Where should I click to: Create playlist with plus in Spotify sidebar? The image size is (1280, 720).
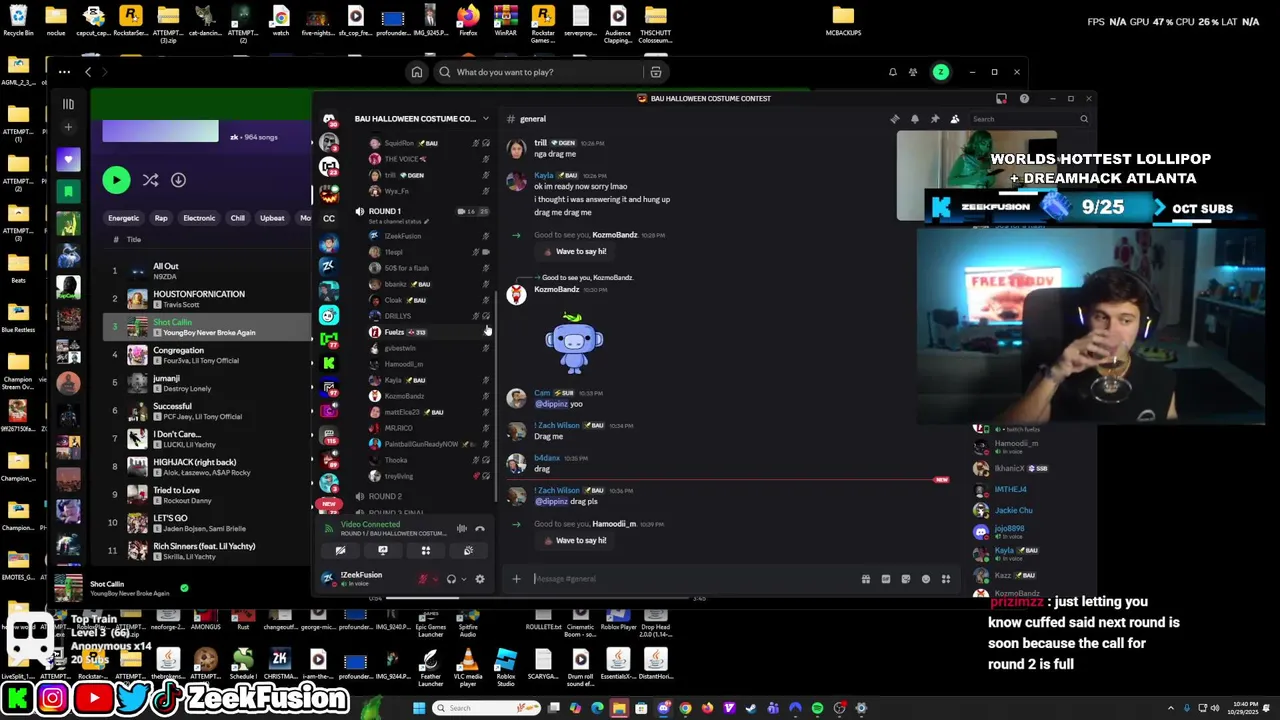click(68, 127)
